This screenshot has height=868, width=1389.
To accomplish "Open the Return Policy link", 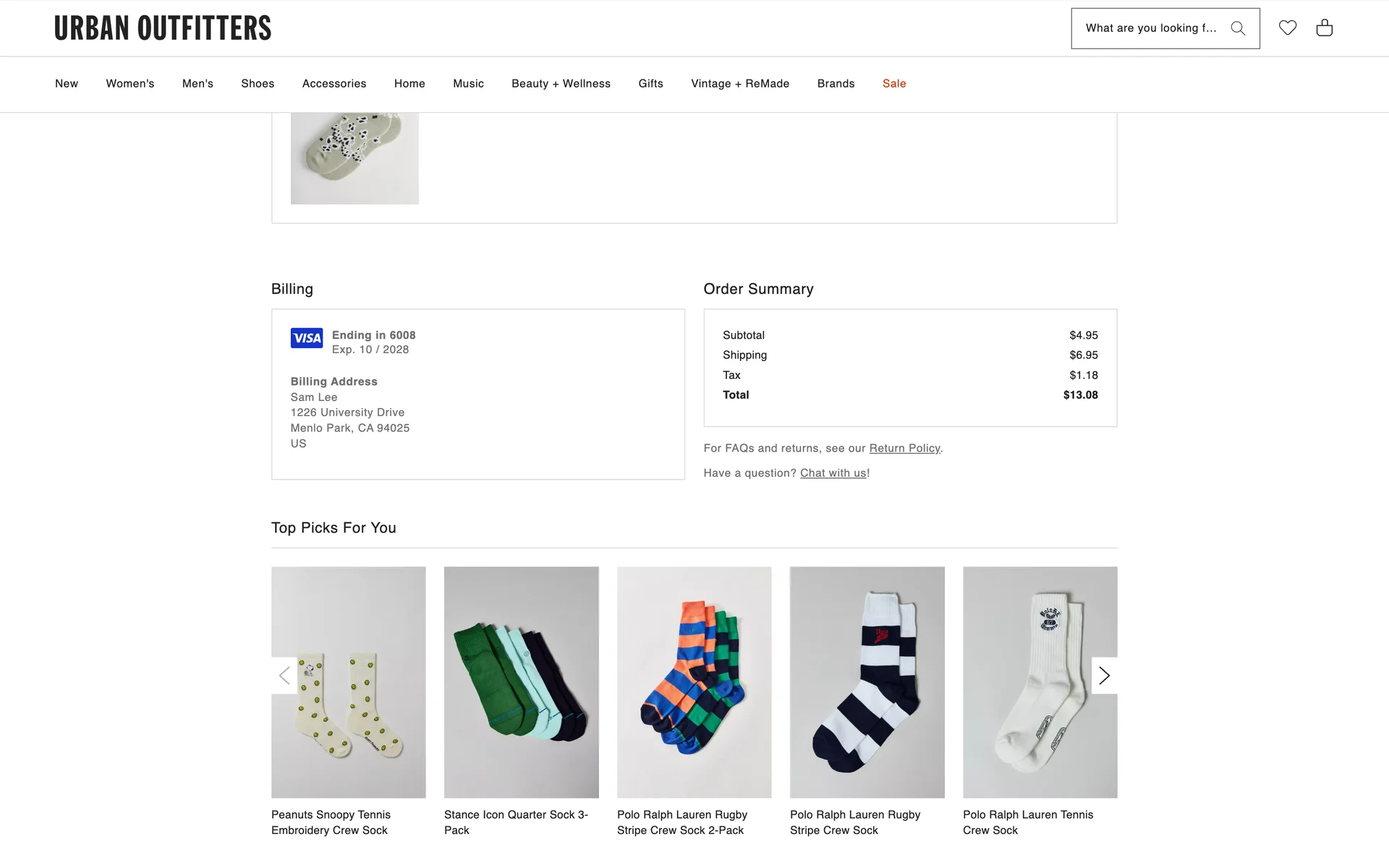I will click(x=904, y=448).
